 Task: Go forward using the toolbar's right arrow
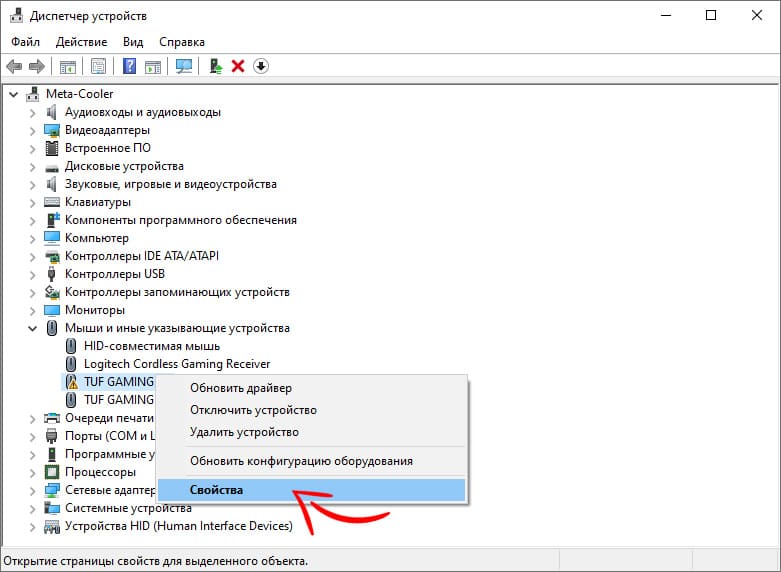click(x=37, y=66)
